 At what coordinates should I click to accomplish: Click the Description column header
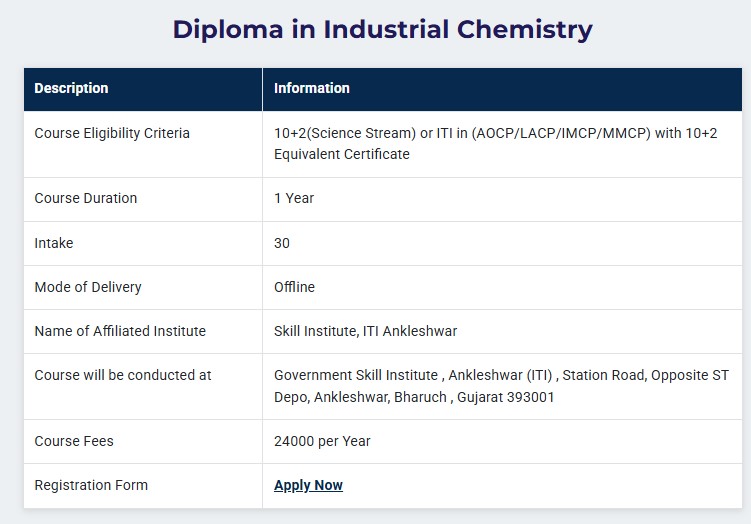click(71, 88)
